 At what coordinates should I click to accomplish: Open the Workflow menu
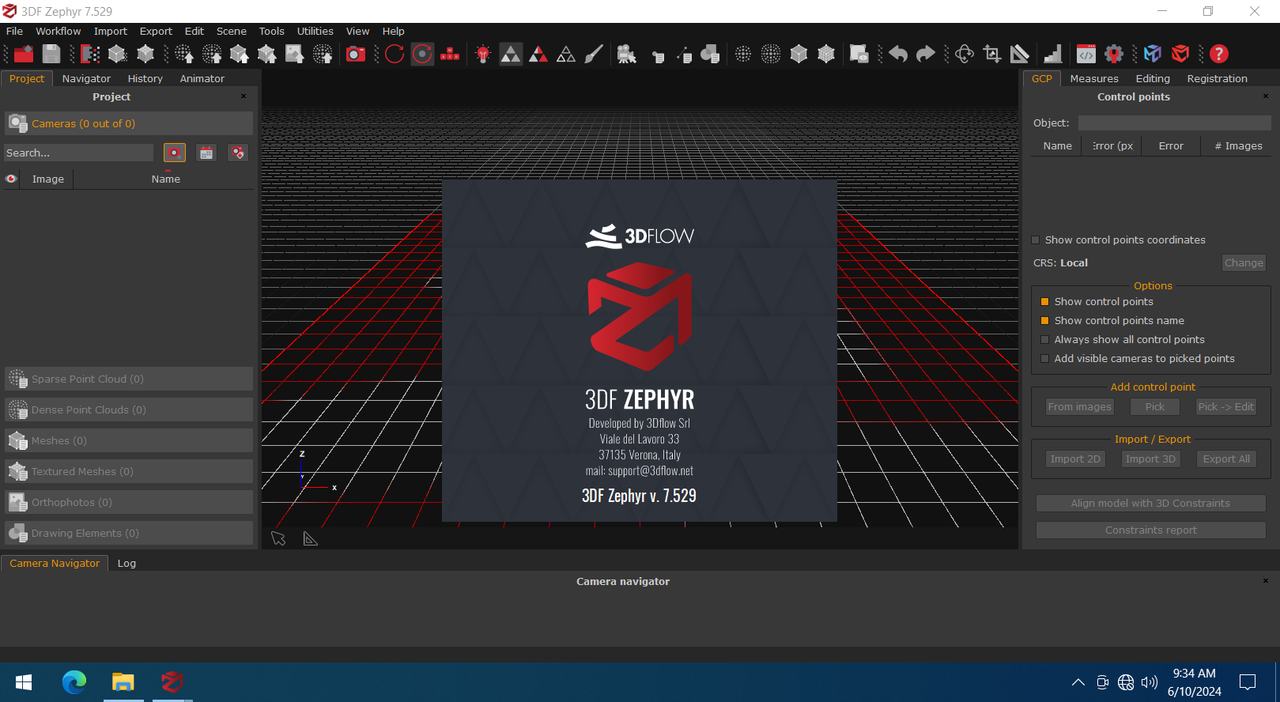coord(58,31)
